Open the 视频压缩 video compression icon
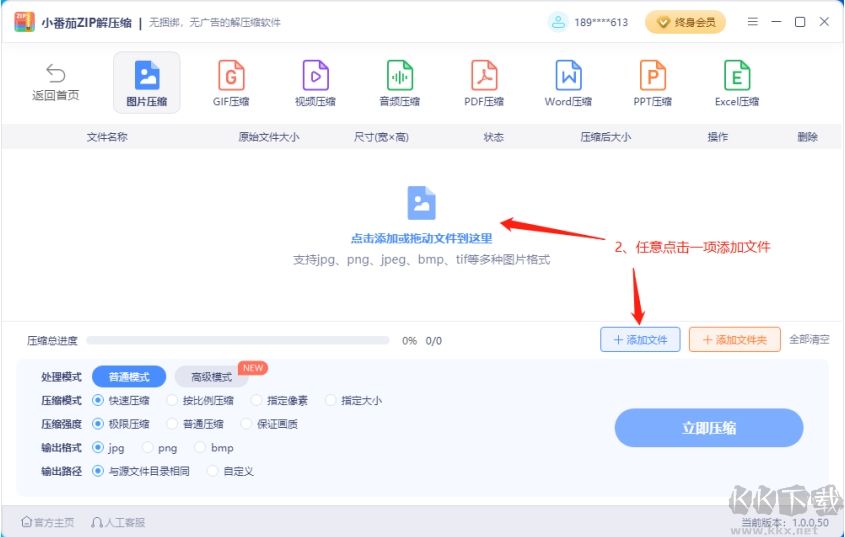The width and height of the screenshot is (845, 537). (x=315, y=75)
